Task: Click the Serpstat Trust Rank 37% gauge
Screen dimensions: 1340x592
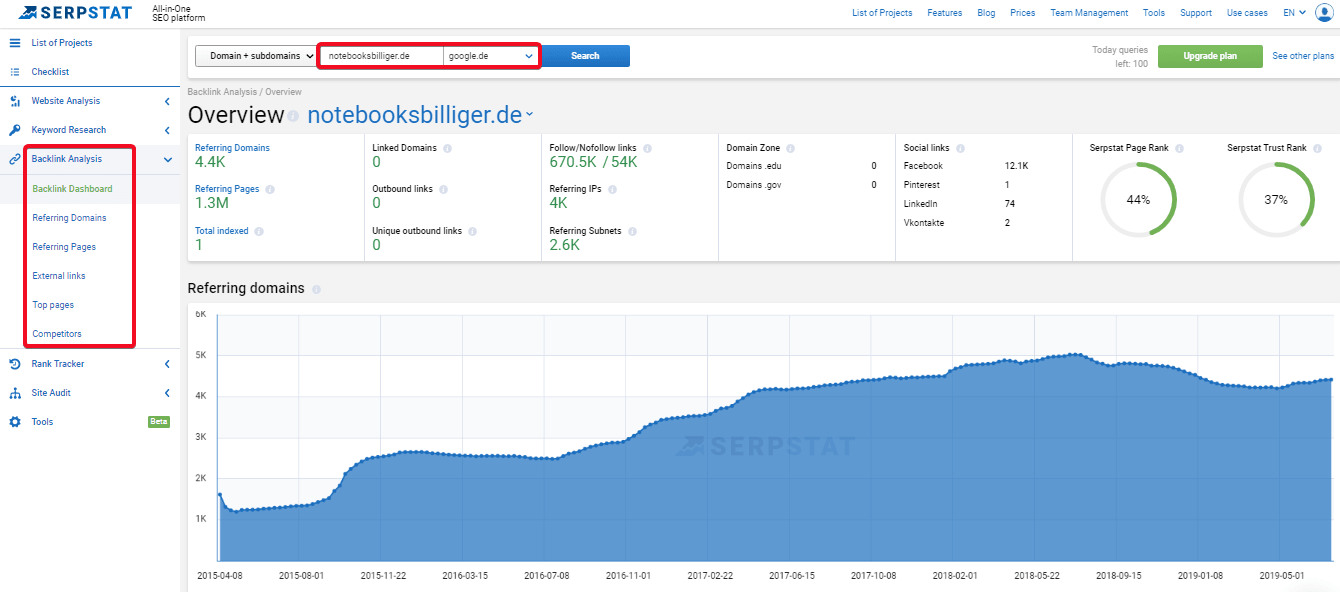Action: click(x=1276, y=199)
